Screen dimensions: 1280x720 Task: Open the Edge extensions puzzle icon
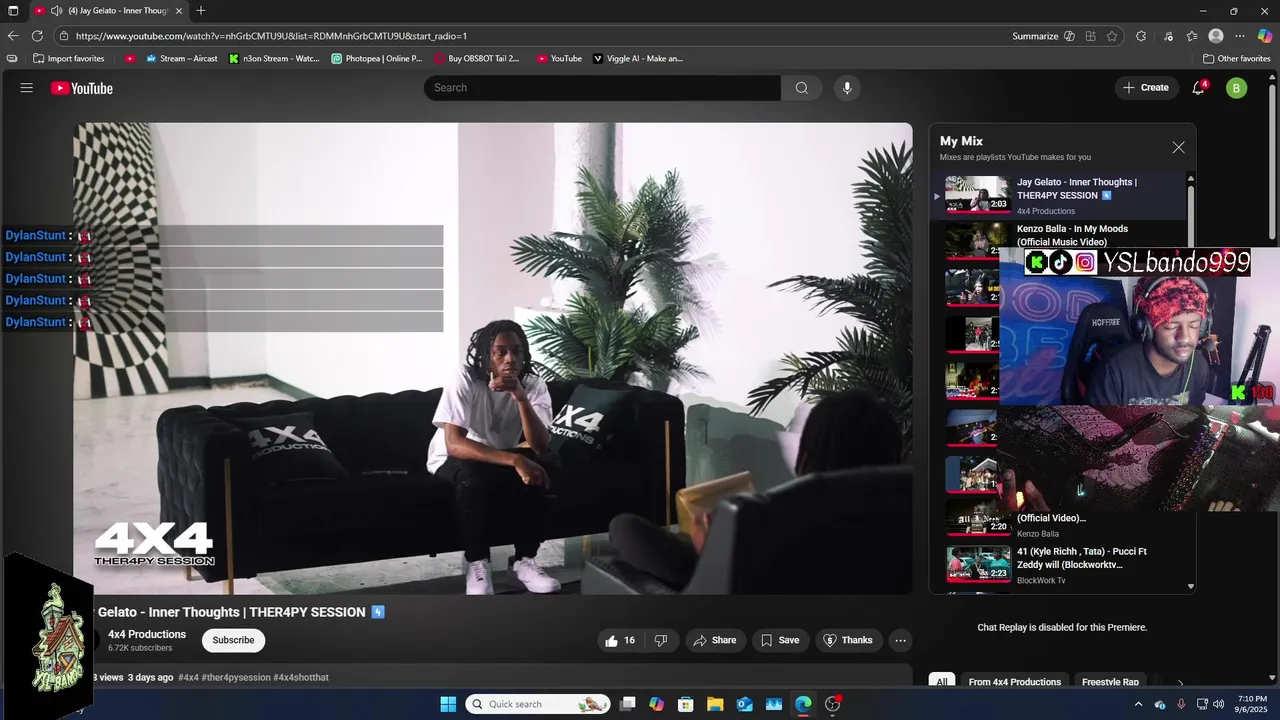coord(1141,36)
